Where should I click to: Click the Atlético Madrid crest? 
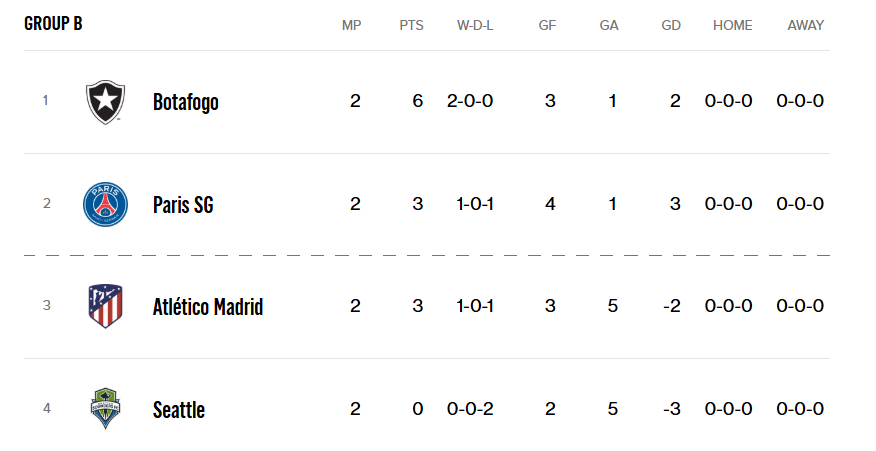pyautogui.click(x=105, y=306)
